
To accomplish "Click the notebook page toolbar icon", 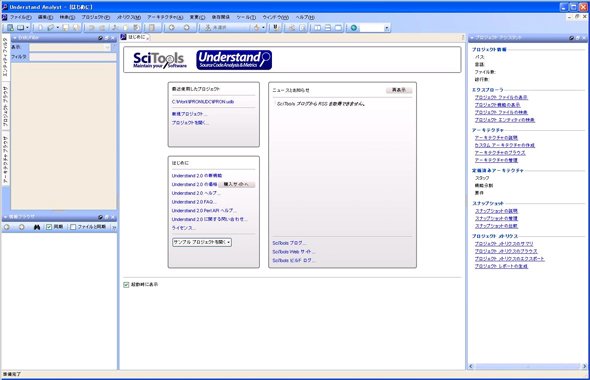I will pos(152,28).
